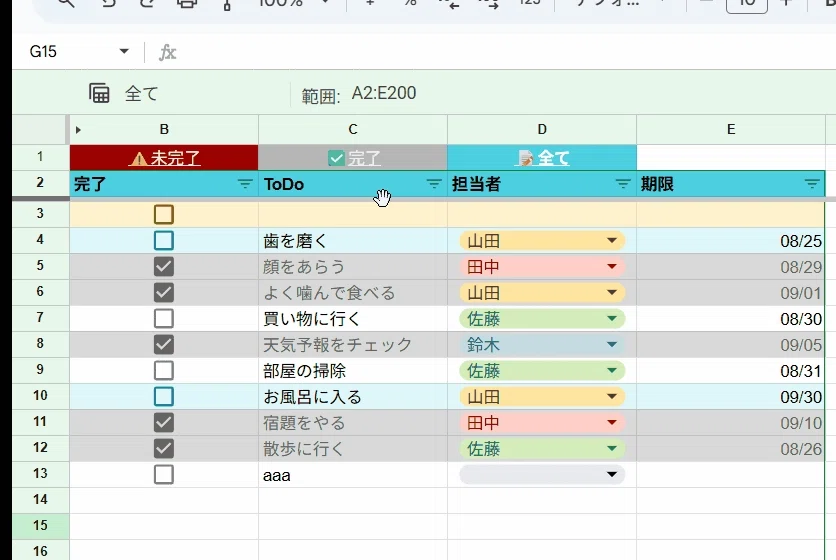Open the 全て filter view name
836x560 pixels.
(141, 94)
